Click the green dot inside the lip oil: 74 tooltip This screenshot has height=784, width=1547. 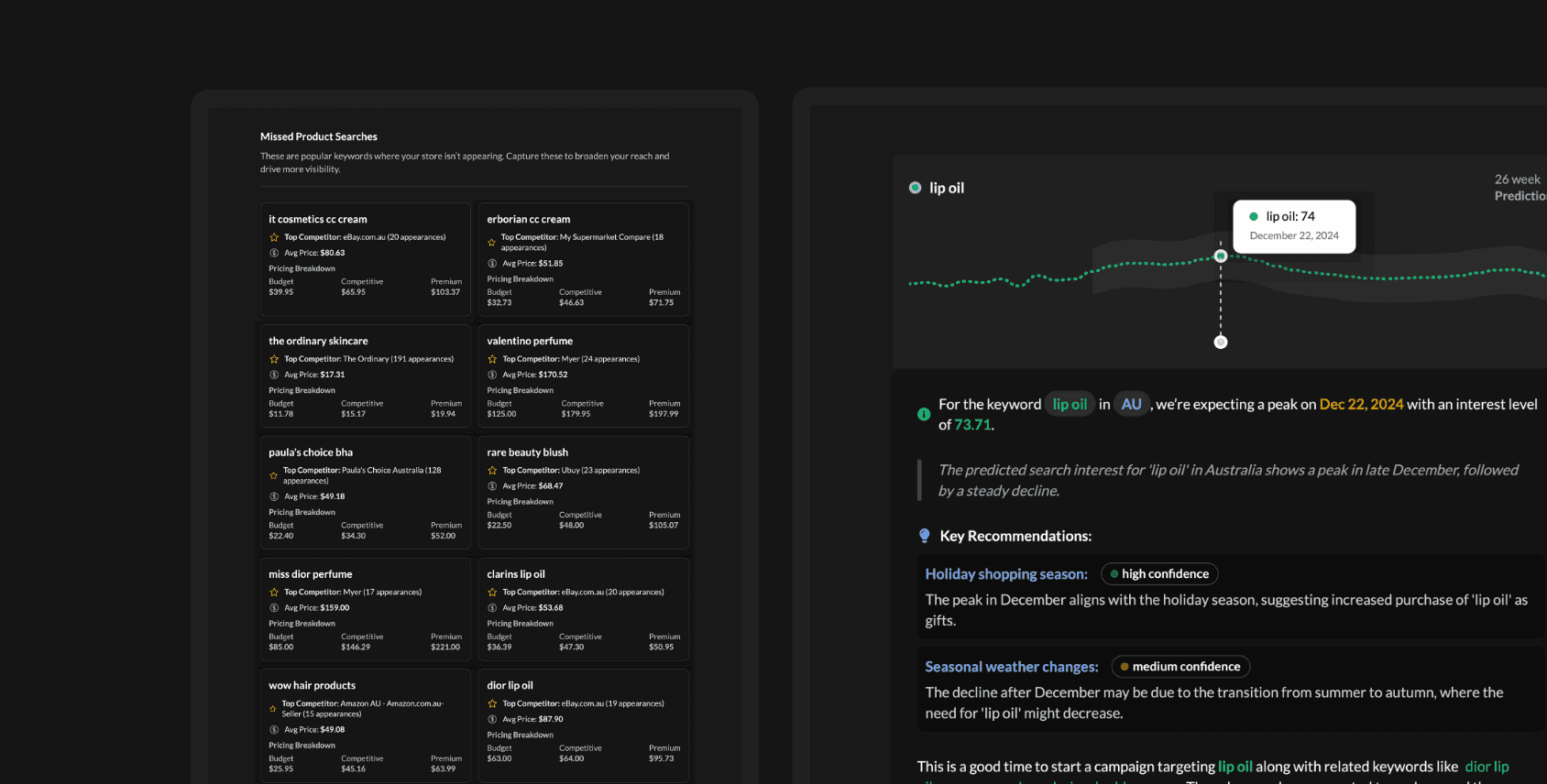click(1254, 217)
